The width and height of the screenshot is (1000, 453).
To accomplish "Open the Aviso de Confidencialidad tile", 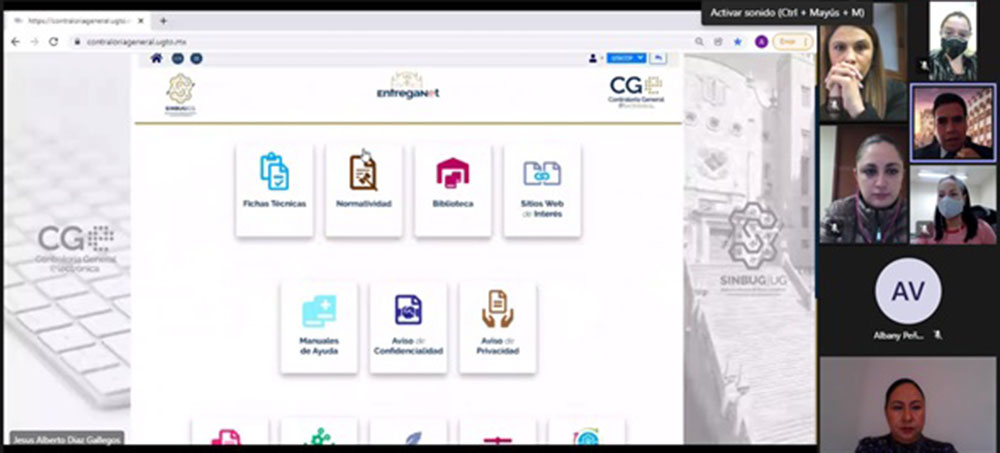I will tap(408, 327).
